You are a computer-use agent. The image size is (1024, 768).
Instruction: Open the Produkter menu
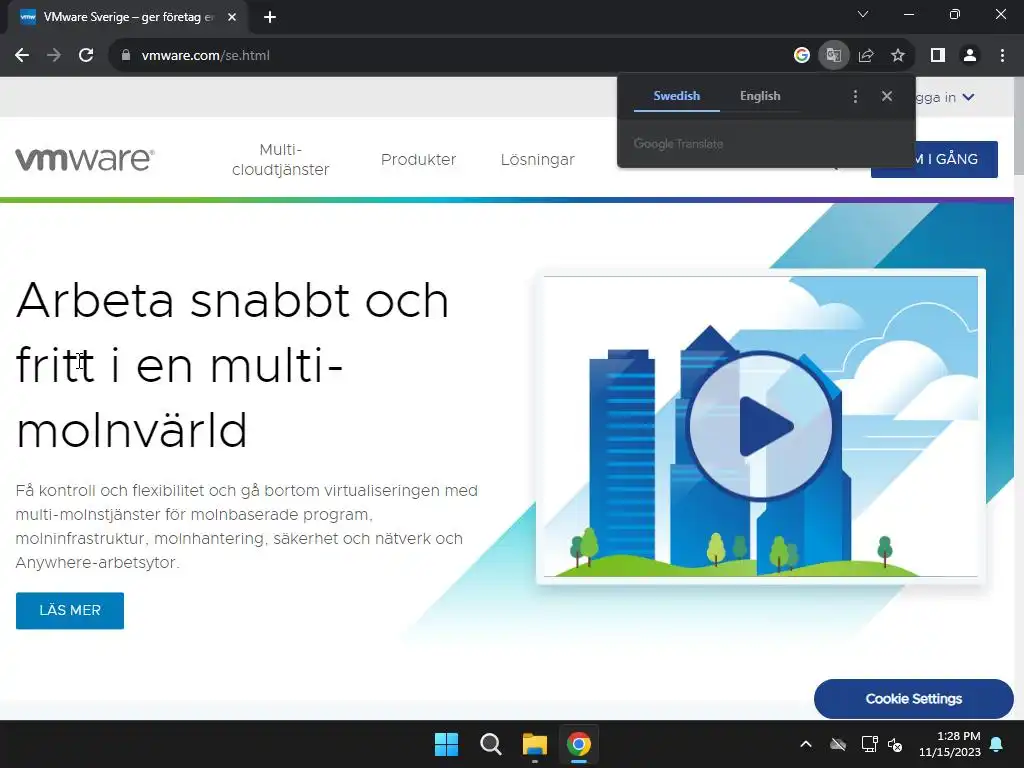click(419, 159)
